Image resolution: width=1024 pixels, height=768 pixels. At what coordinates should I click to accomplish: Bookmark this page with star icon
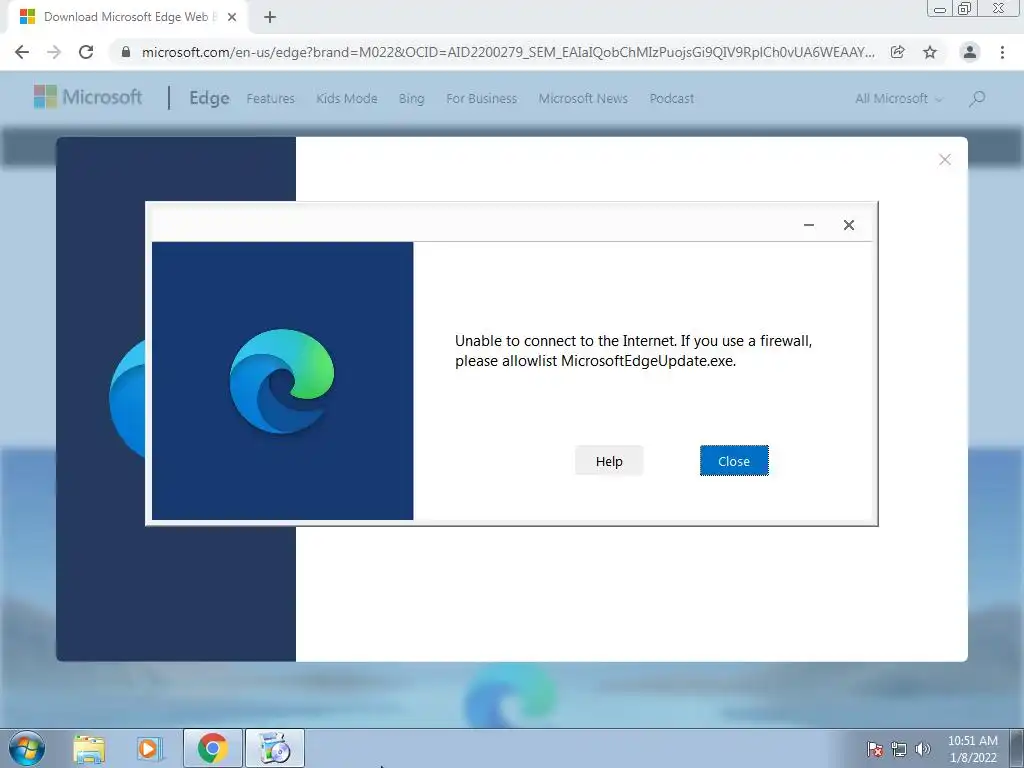929,52
